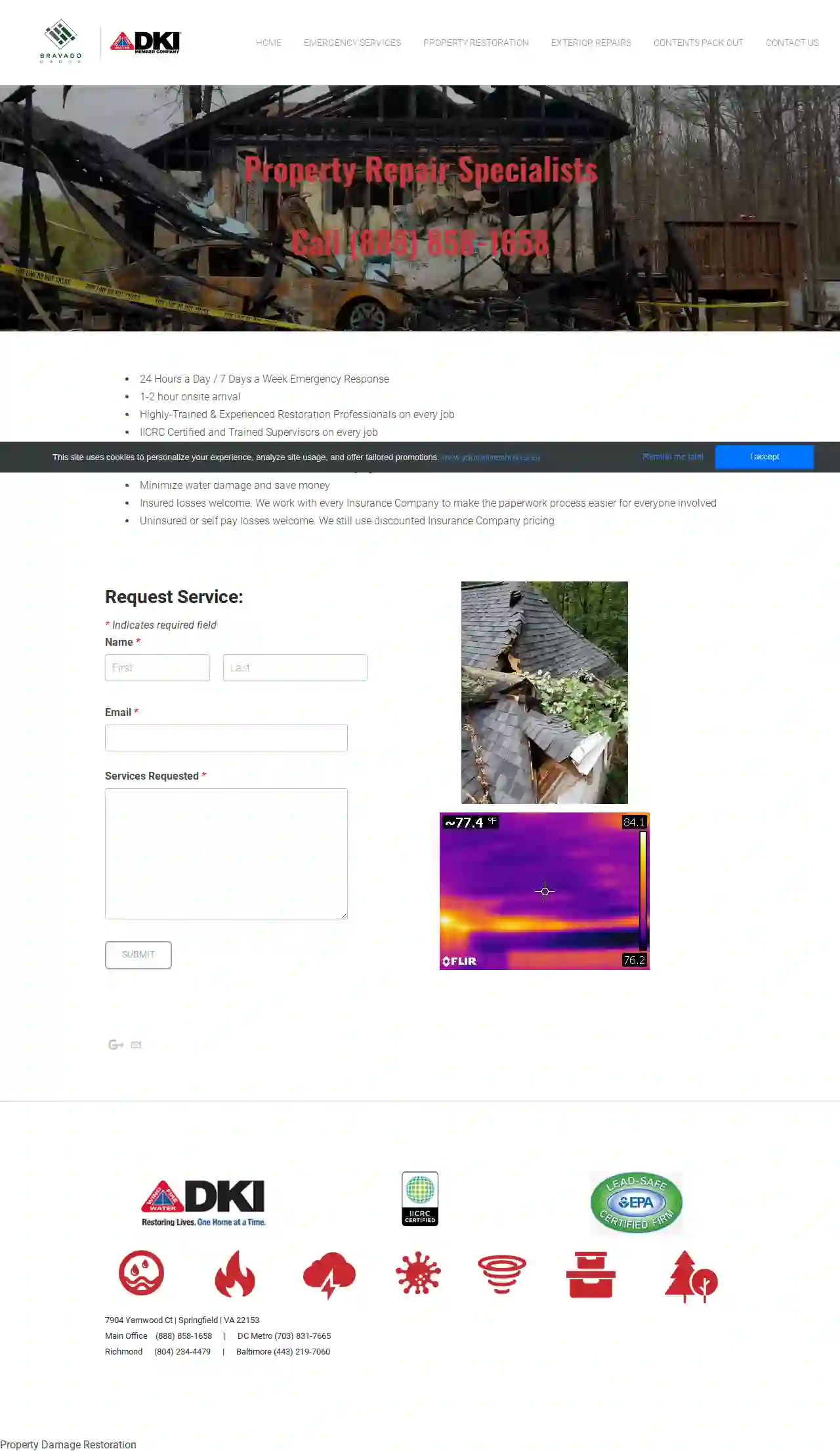This screenshot has height=1451, width=840.
Task: Focus the Last name field
Action: point(295,667)
